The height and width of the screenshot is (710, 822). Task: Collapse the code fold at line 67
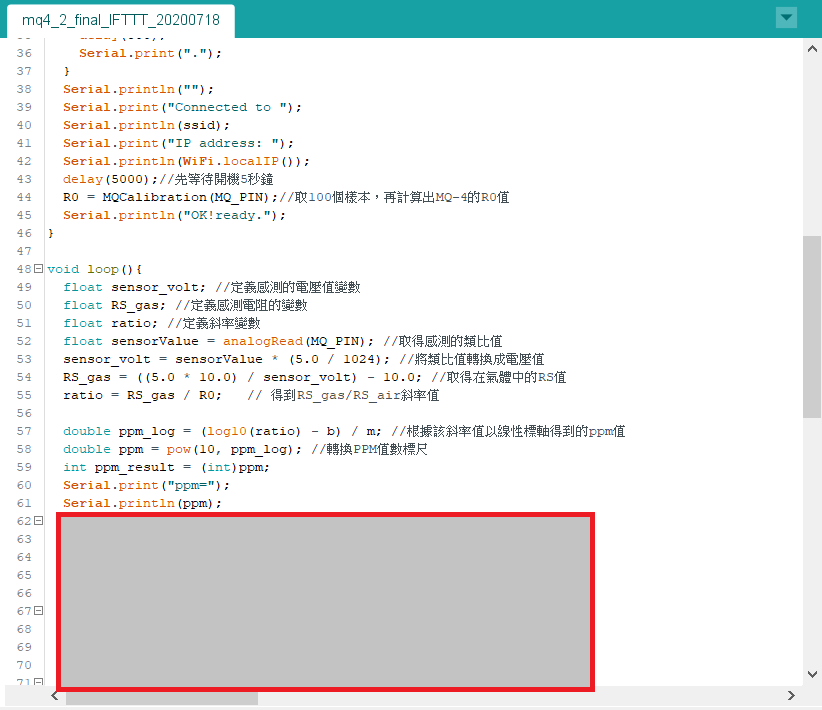(38, 610)
